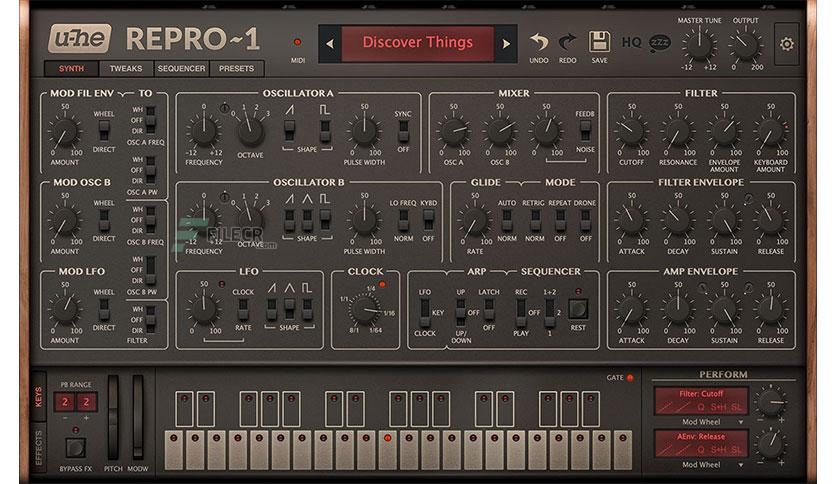Click the Bypass FX button
Image resolution: width=836 pixels, height=484 pixels.
click(75, 448)
